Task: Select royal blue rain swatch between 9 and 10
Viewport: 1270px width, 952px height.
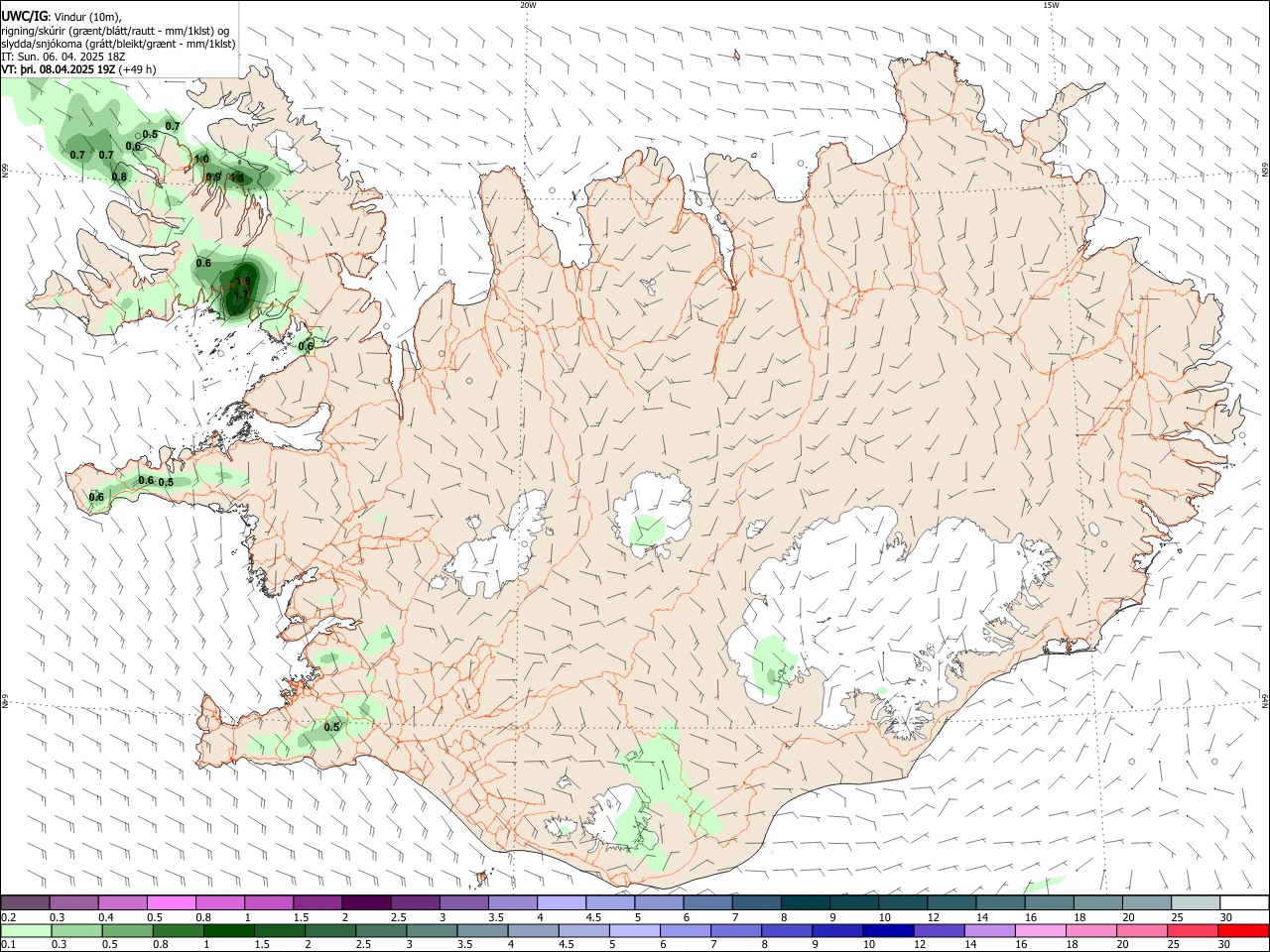Action: click(836, 931)
